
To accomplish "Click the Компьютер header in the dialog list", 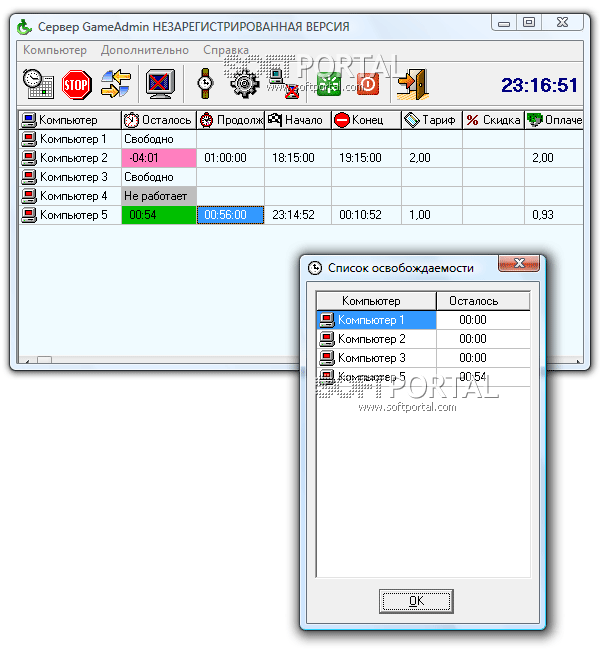I will pos(376,301).
